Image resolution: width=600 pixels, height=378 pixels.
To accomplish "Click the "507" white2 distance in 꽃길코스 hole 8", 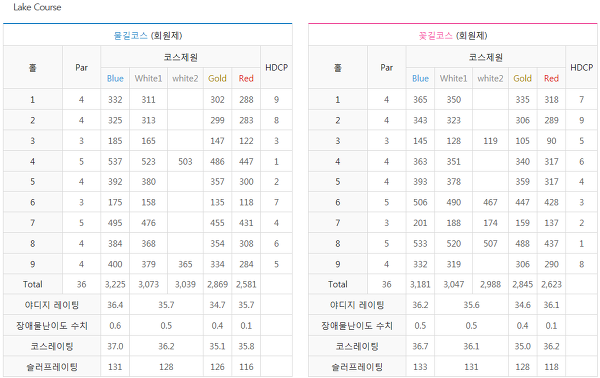I will click(490, 244).
